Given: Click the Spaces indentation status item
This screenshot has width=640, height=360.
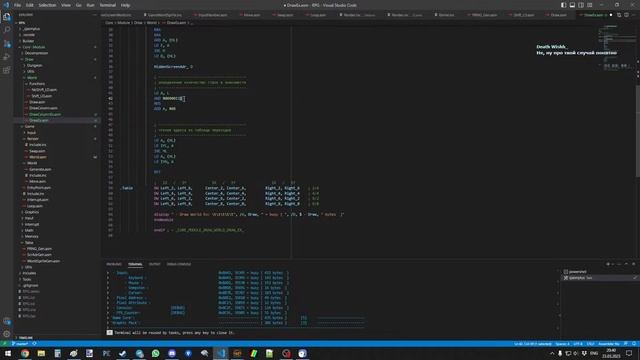Looking at the screenshot, I should tap(562, 344).
